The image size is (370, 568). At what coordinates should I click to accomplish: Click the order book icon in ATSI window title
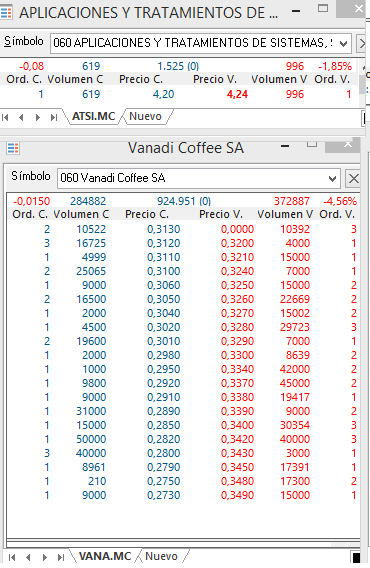tap(6, 13)
